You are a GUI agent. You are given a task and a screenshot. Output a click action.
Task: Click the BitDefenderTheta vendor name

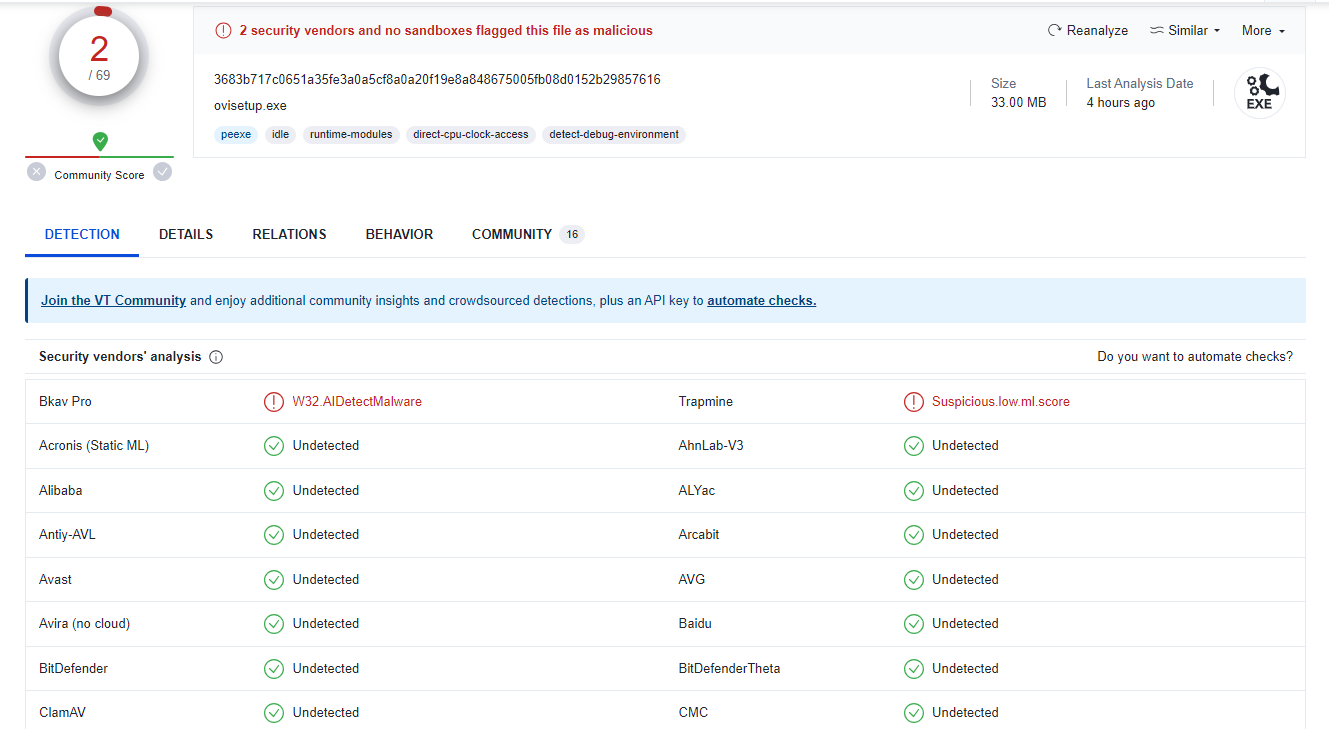pyautogui.click(x=729, y=669)
